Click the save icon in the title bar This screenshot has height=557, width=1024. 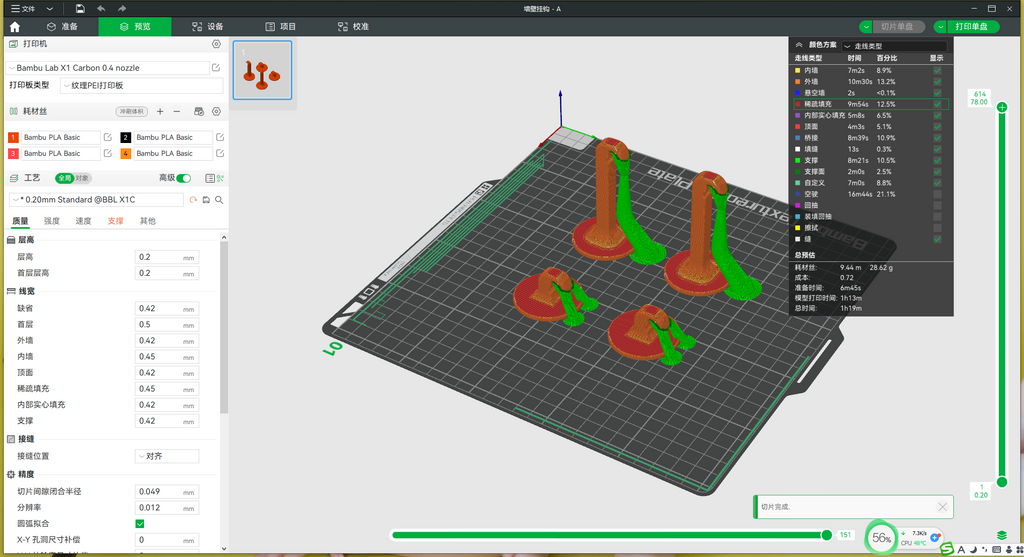point(80,8)
